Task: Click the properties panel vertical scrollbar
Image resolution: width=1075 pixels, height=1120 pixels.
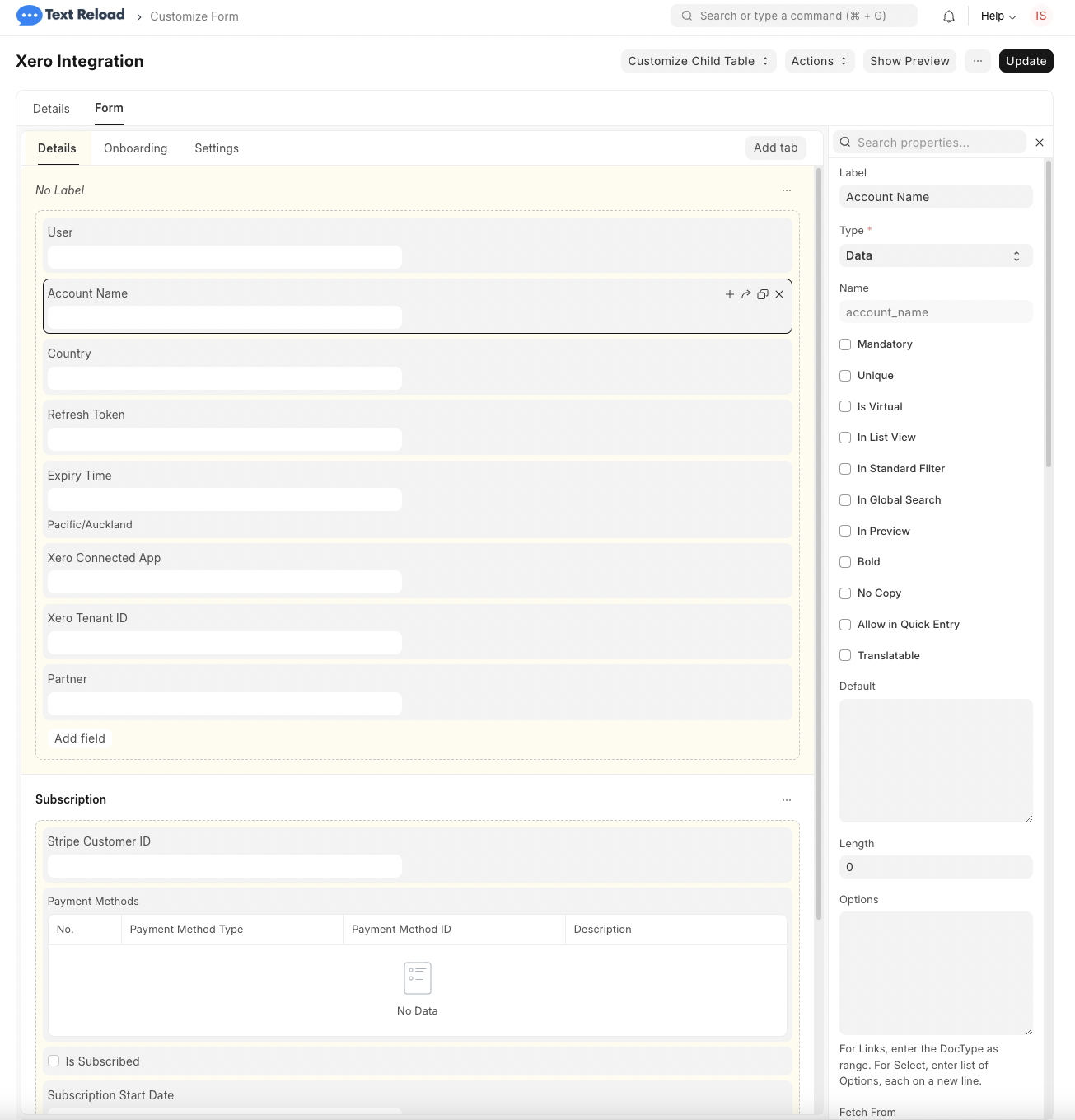Action: point(1049,313)
